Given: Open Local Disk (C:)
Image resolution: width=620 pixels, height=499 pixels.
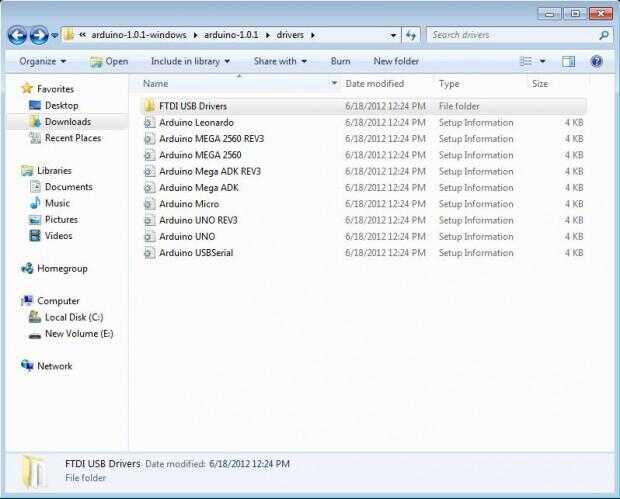Looking at the screenshot, I should click(x=74, y=317).
